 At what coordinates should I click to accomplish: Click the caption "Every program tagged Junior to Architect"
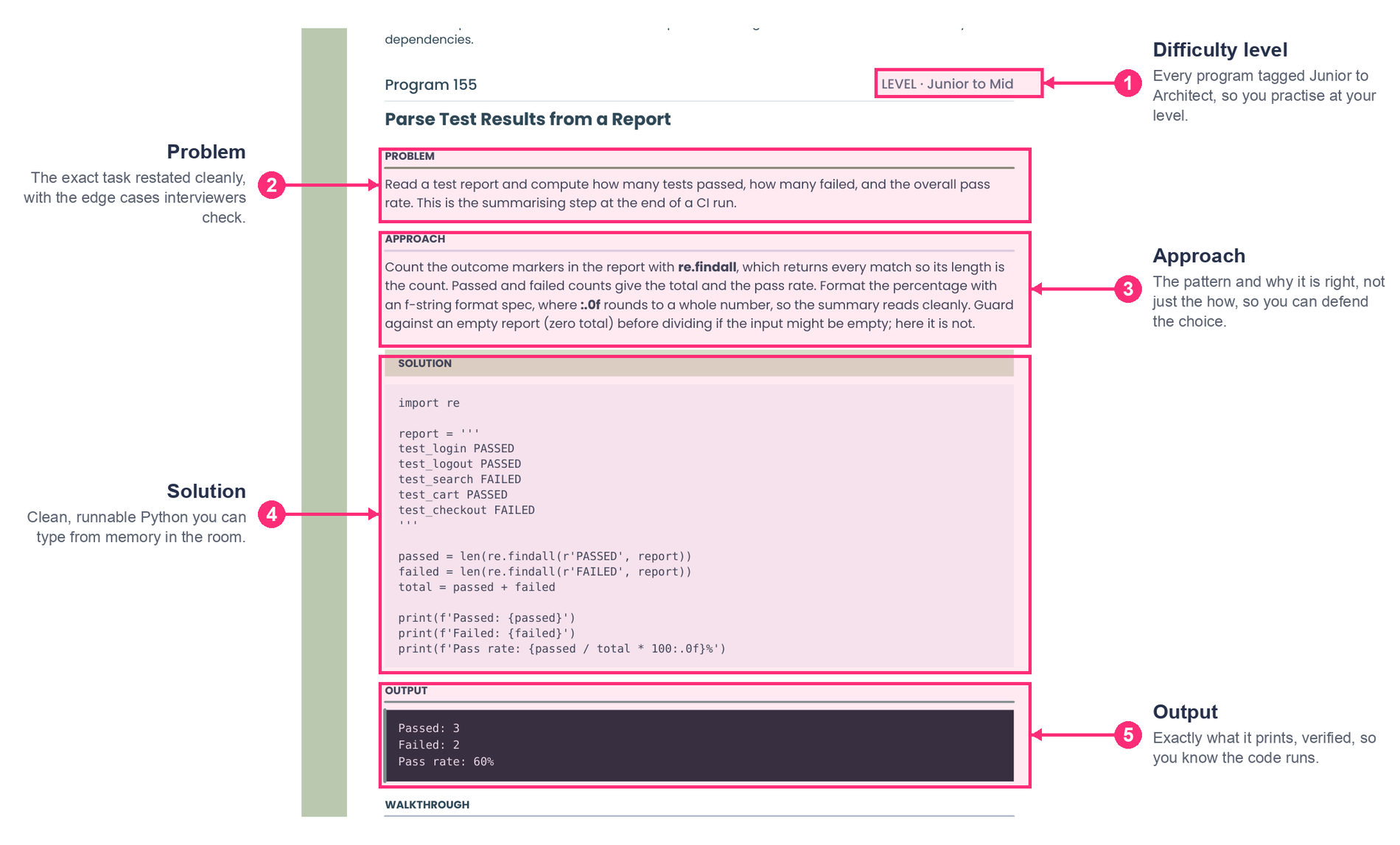click(1264, 96)
